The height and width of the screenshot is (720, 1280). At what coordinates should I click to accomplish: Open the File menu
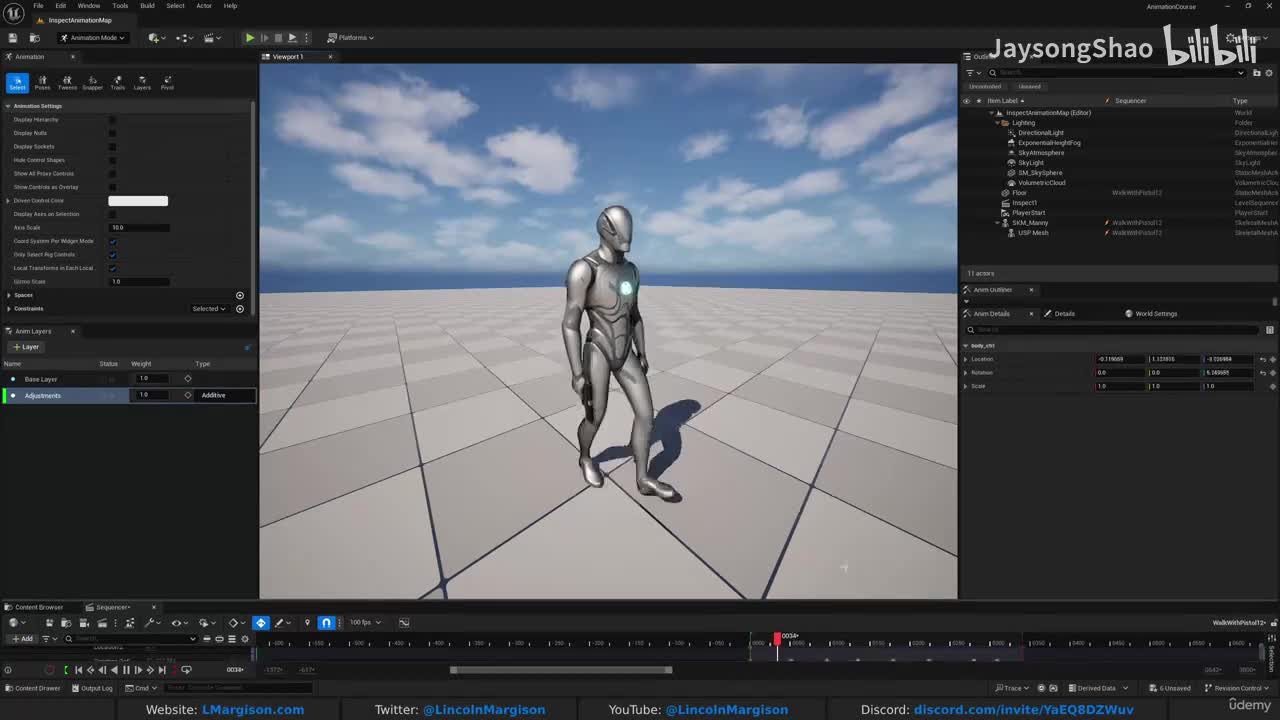38,6
